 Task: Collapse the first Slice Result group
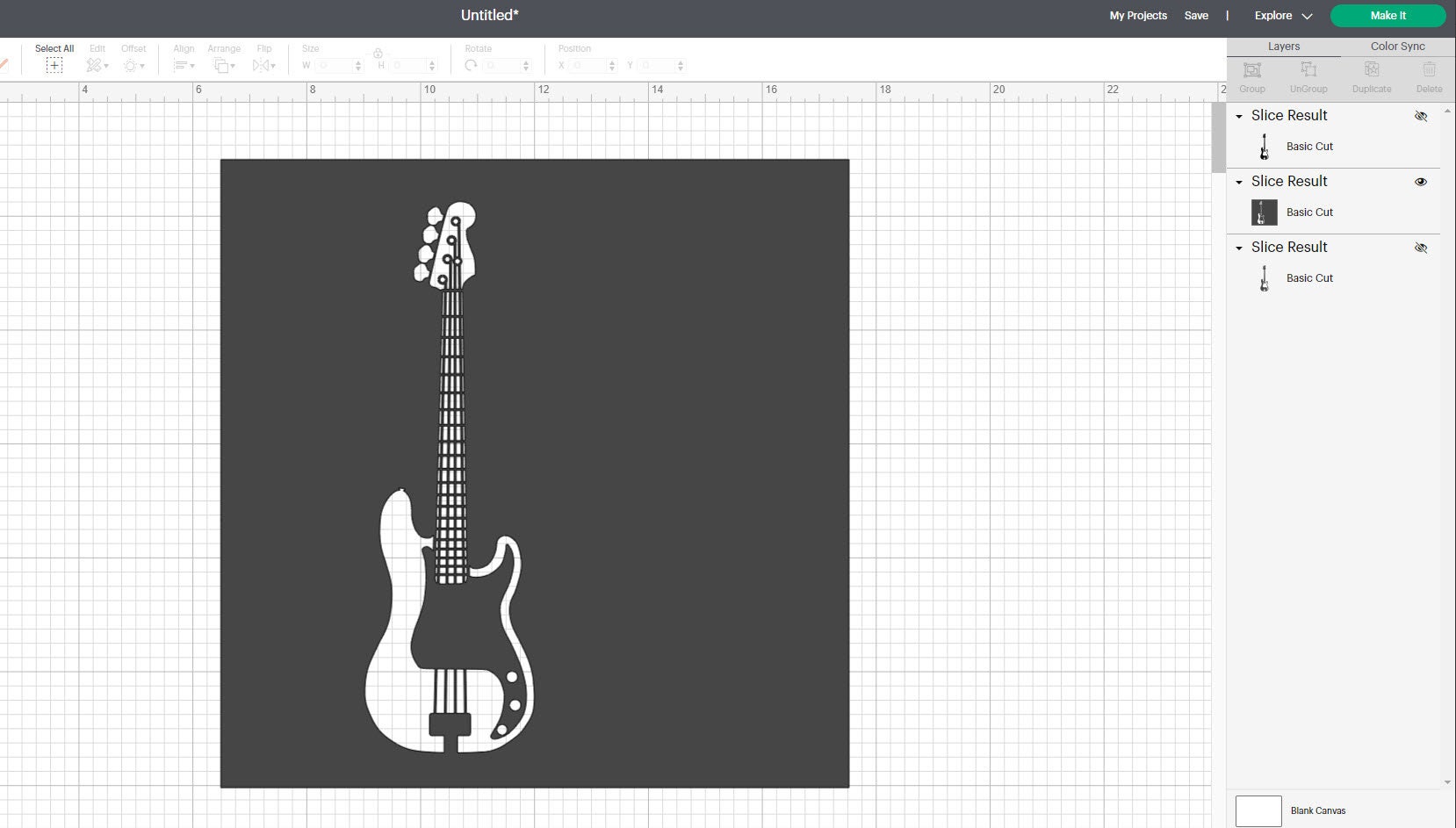[1240, 115]
